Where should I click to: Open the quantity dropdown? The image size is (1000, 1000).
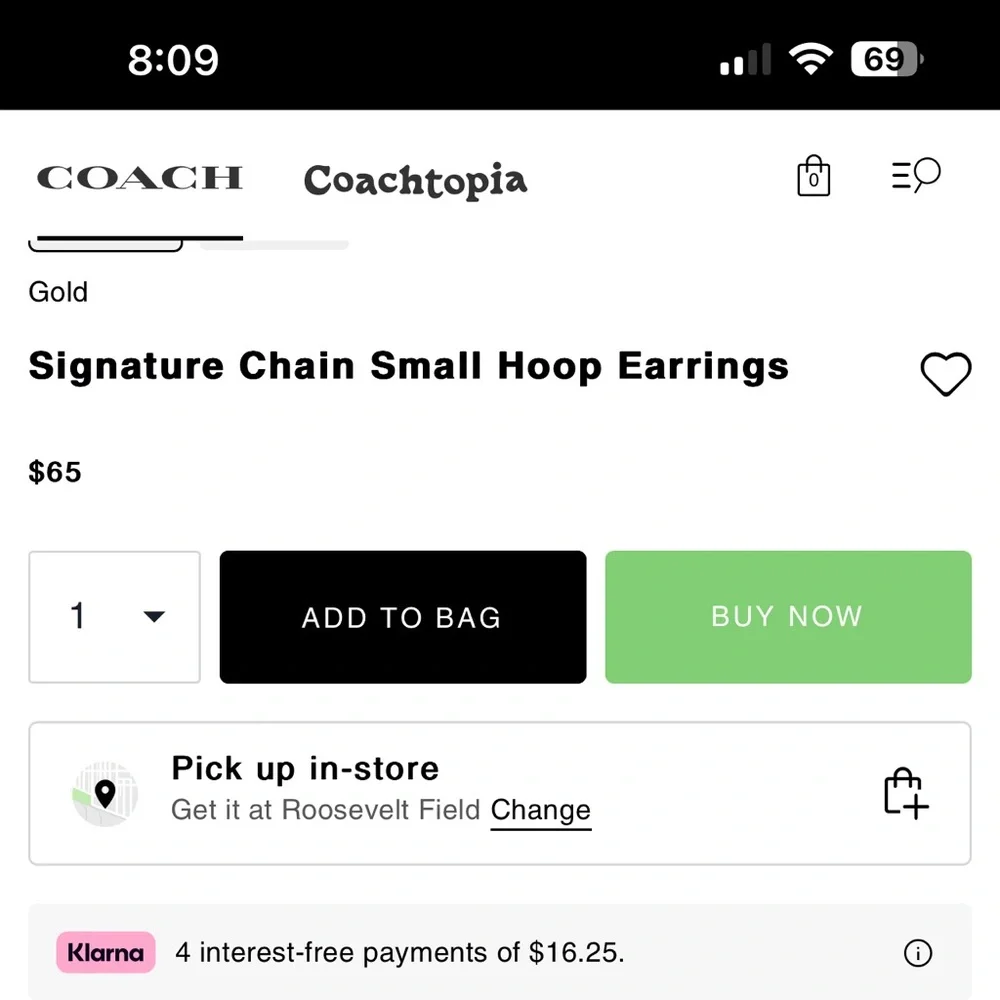point(114,617)
